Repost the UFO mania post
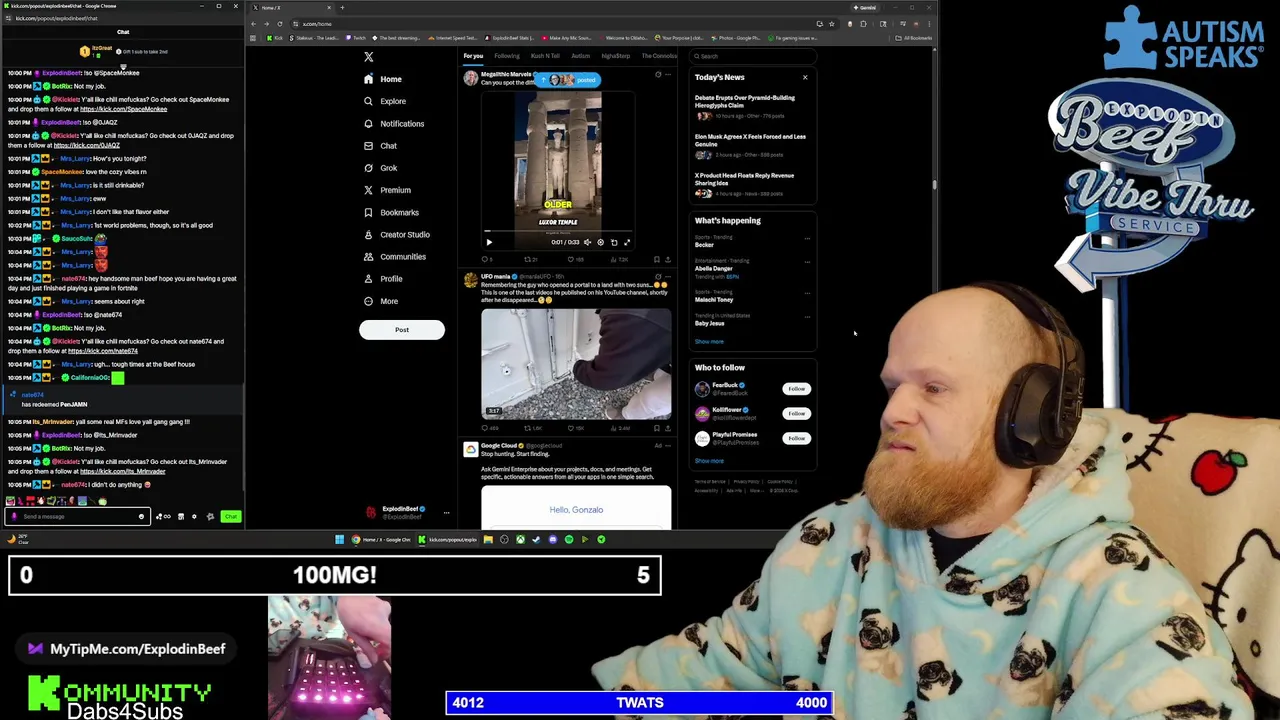This screenshot has height=720, width=1280. click(x=531, y=428)
